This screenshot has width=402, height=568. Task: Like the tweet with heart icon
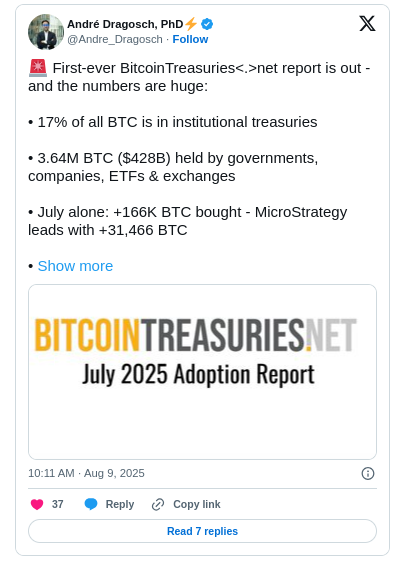[x=37, y=504]
